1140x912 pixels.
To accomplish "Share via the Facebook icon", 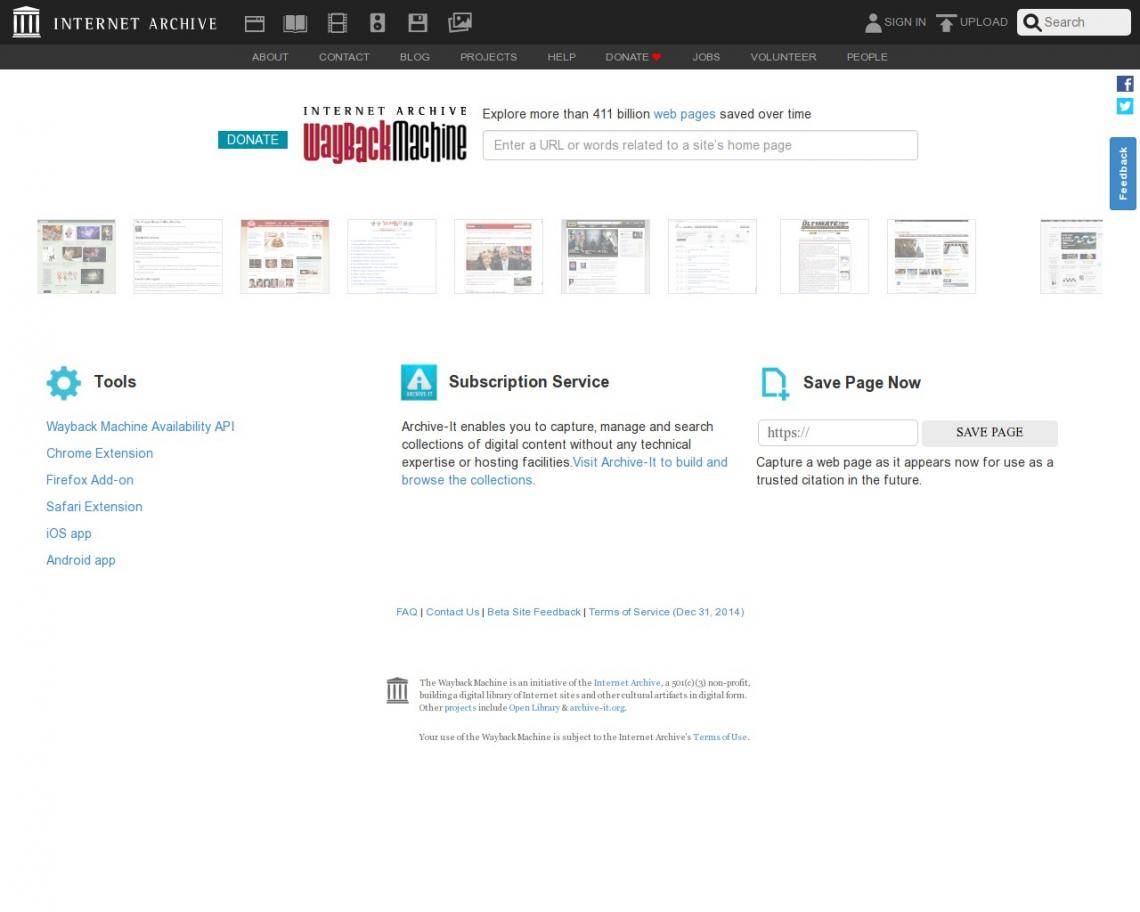I will (x=1125, y=84).
